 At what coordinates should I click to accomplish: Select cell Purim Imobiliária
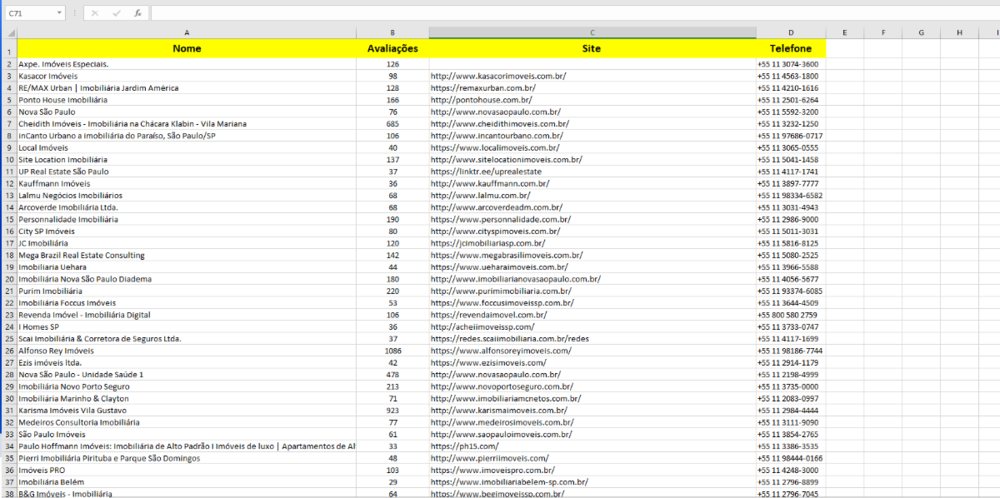coord(186,291)
